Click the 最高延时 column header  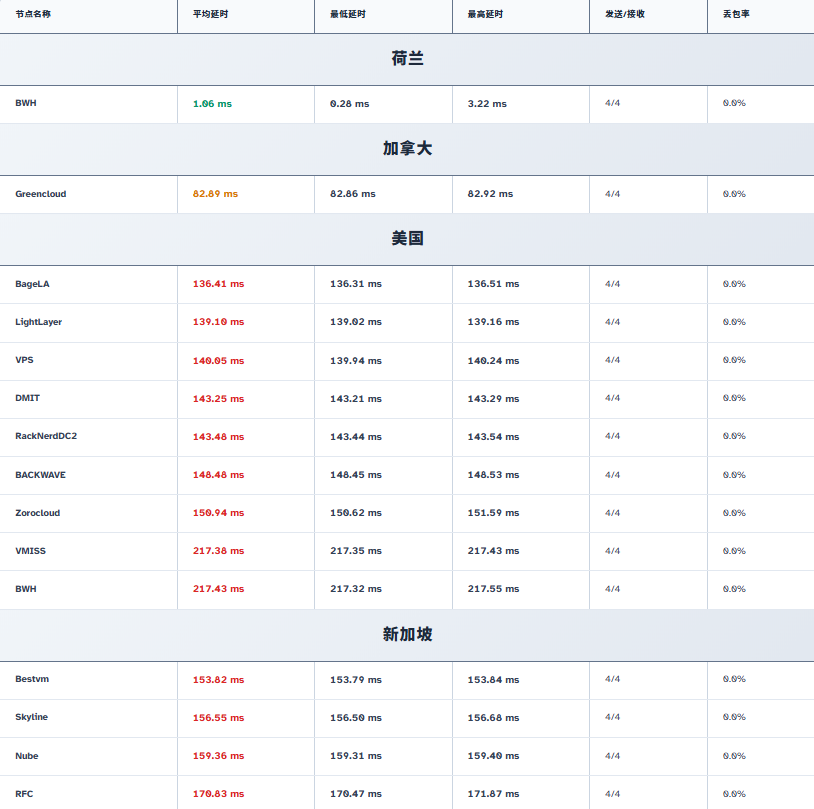[x=485, y=14]
